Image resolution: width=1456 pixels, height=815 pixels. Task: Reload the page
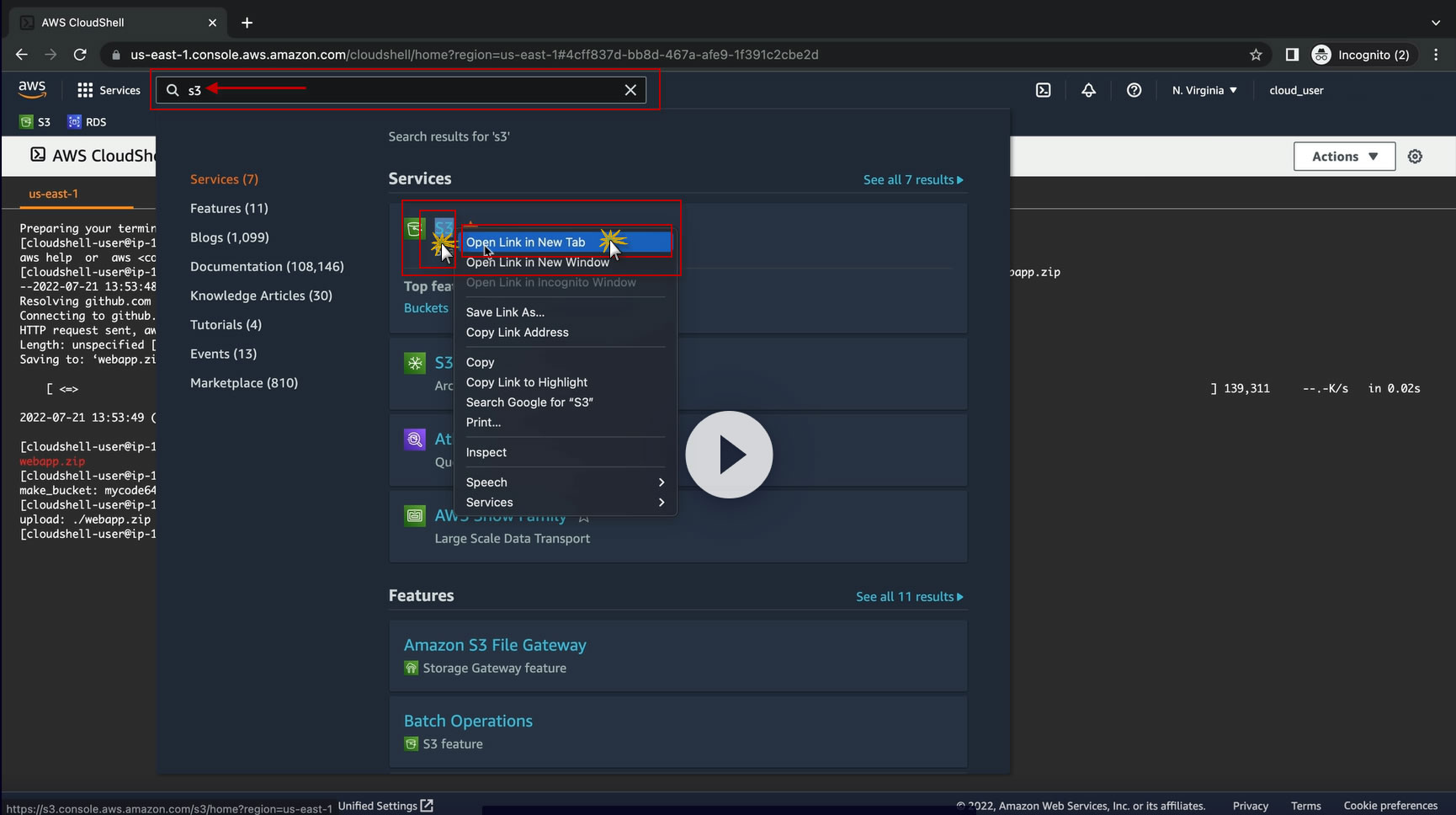click(x=80, y=55)
